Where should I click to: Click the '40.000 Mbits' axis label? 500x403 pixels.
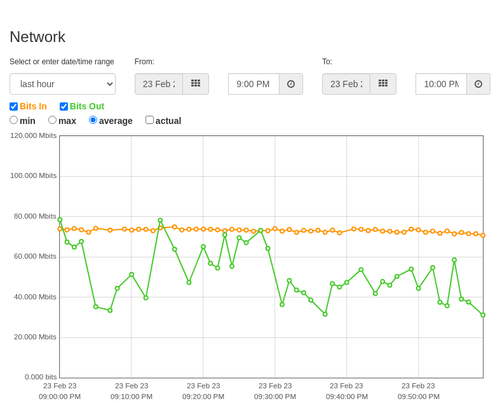(x=35, y=297)
